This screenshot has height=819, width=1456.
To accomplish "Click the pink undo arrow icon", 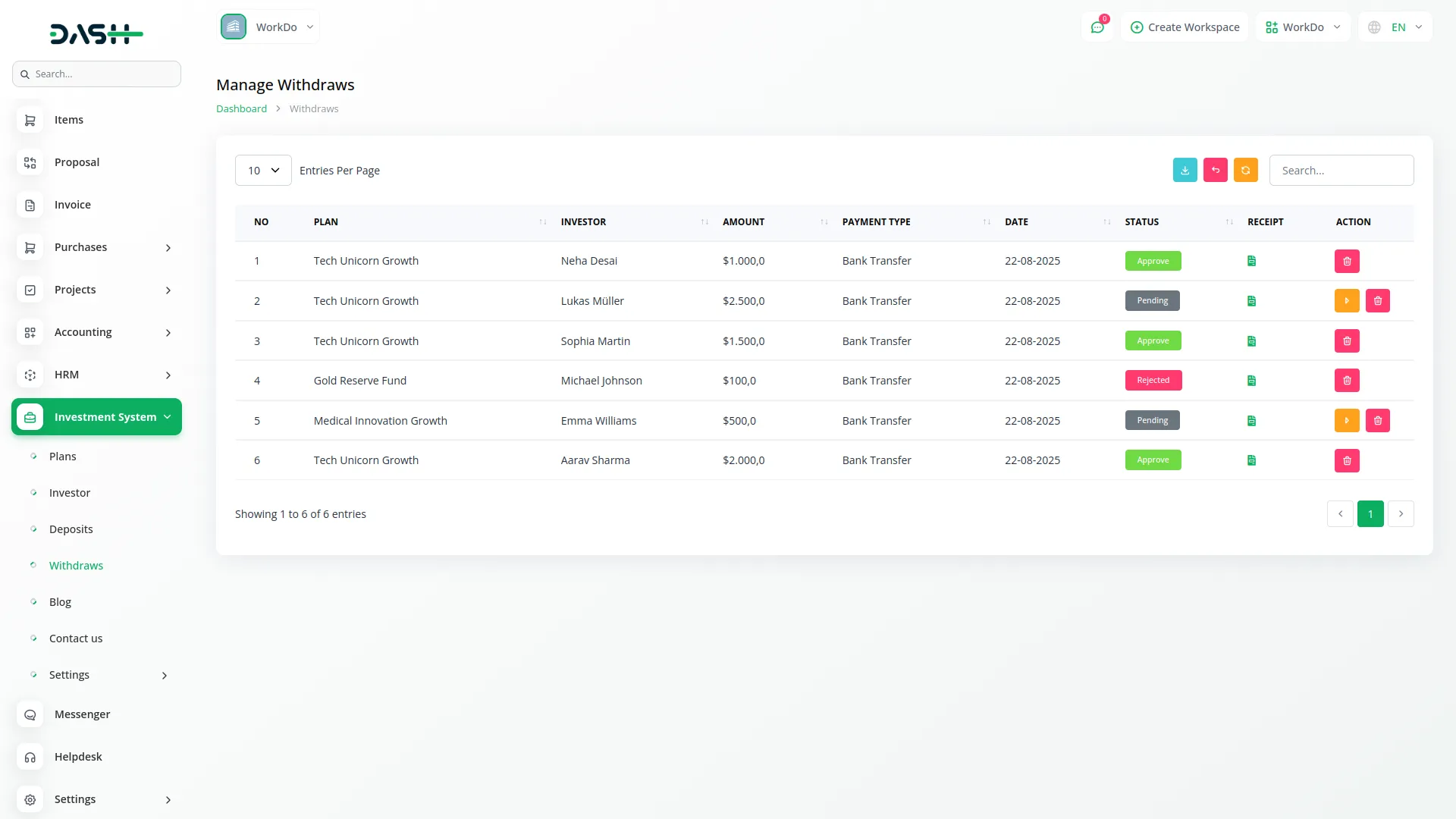I will tap(1215, 171).
